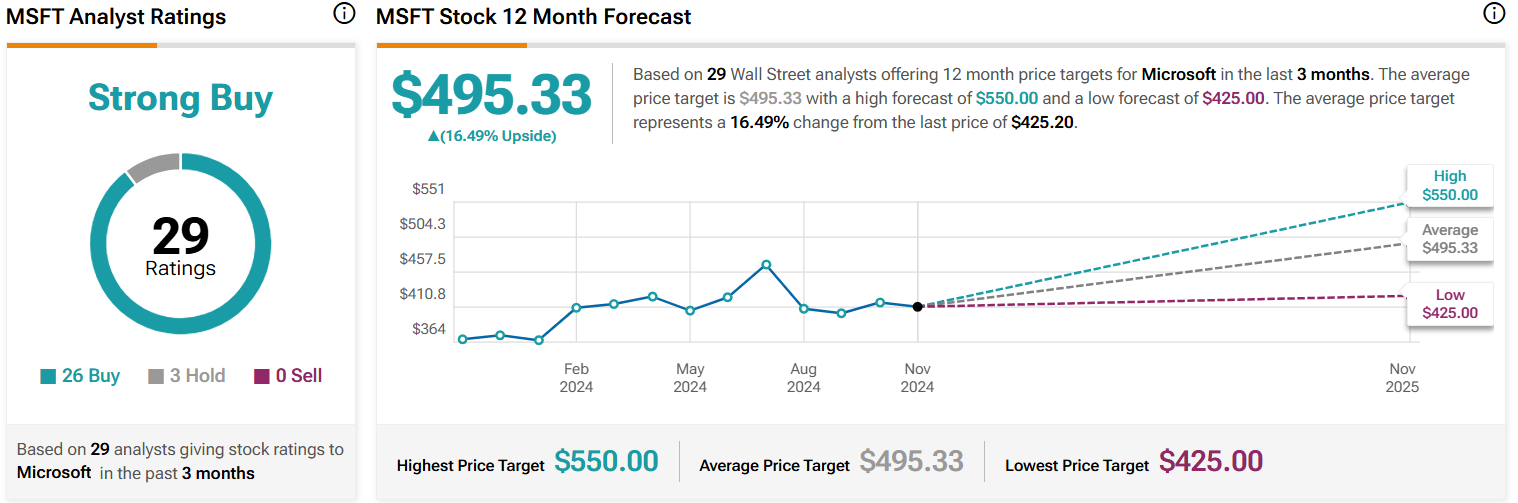
Task: Select the Feb 2024 axis label
Action: (577, 378)
